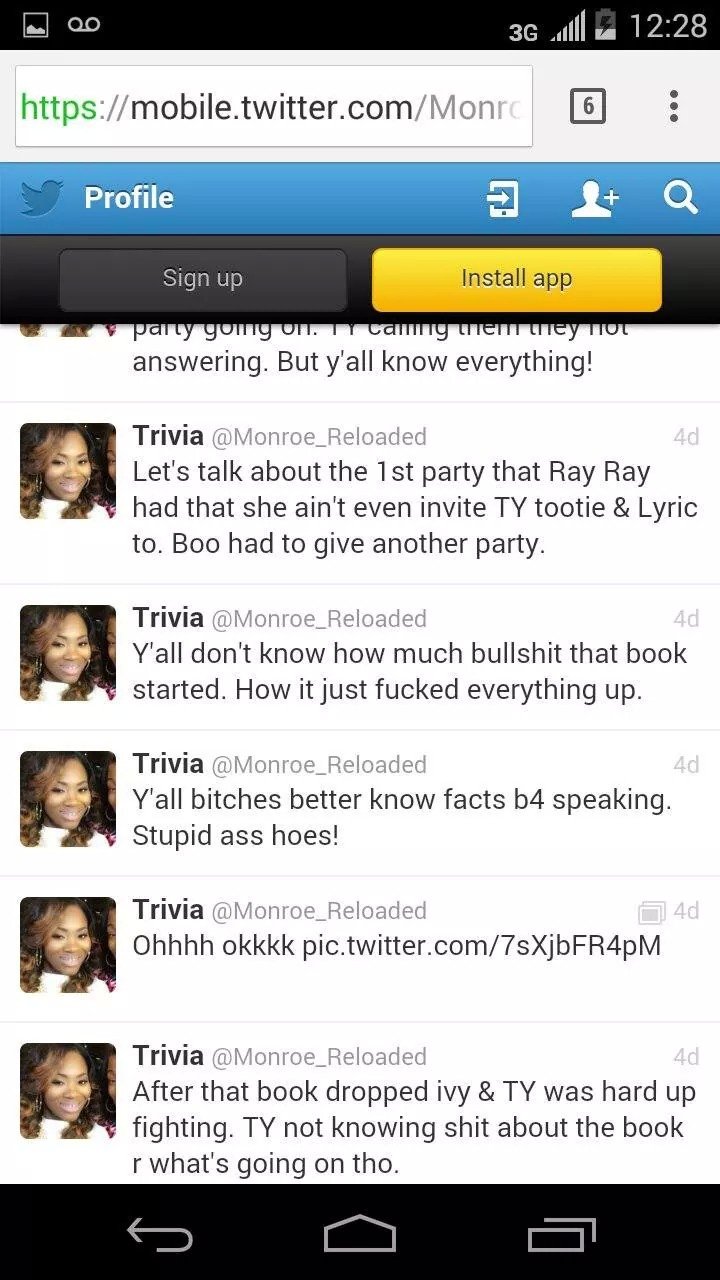Tap avatar beside the Ray Ray party tweet
The height and width of the screenshot is (1280, 720).
[x=68, y=471]
